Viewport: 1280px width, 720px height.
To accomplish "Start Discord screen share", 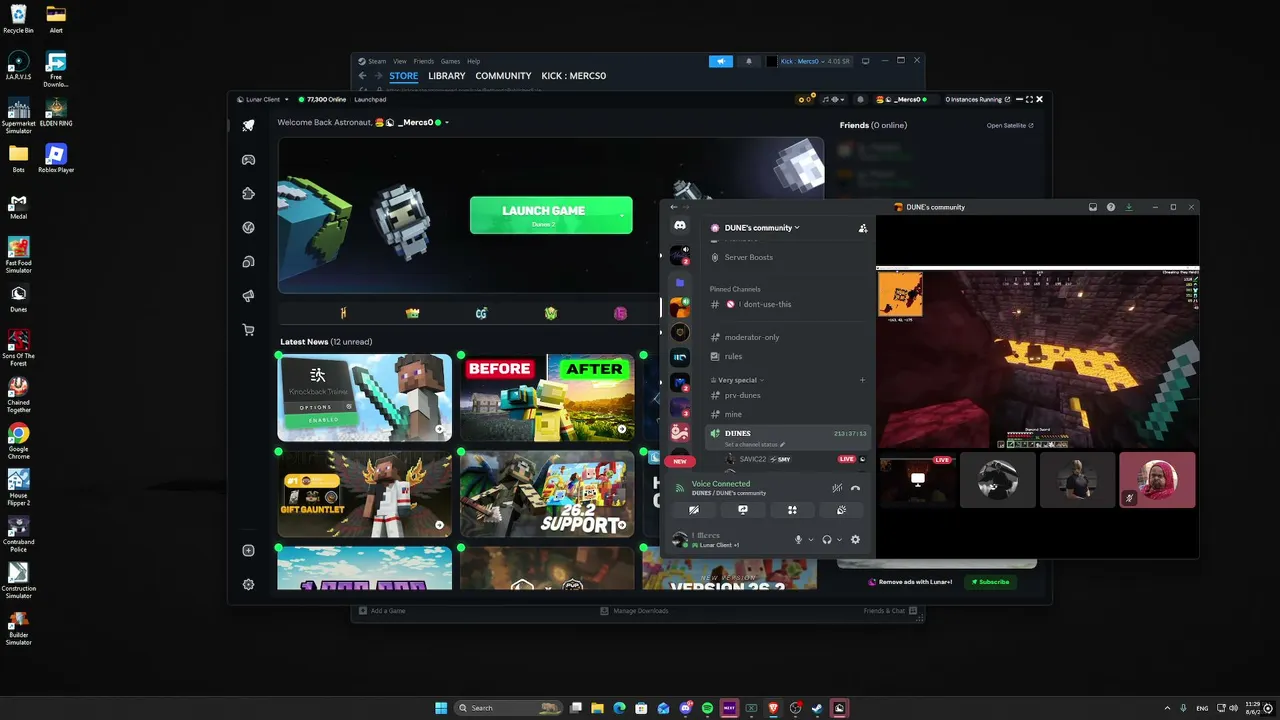I will point(743,510).
